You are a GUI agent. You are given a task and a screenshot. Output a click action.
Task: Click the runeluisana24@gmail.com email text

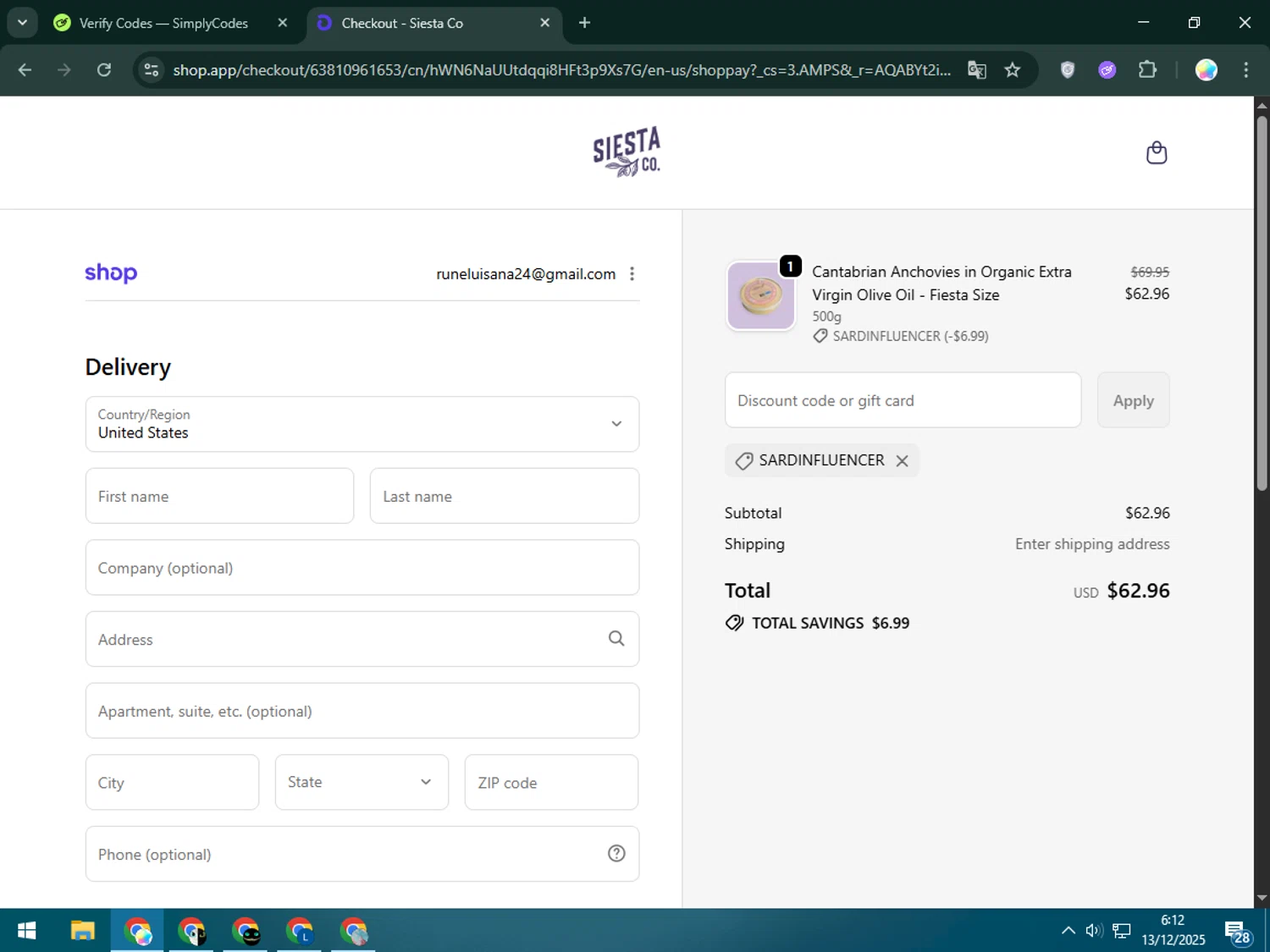(x=526, y=273)
